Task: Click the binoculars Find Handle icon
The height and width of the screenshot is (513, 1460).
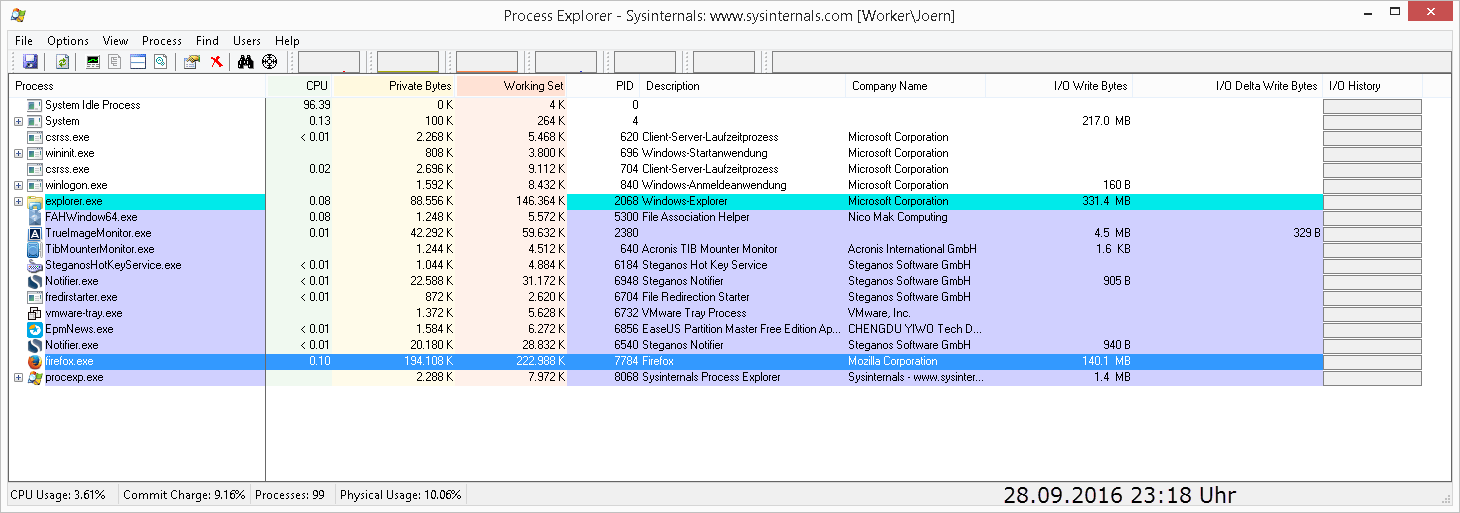Action: point(246,62)
